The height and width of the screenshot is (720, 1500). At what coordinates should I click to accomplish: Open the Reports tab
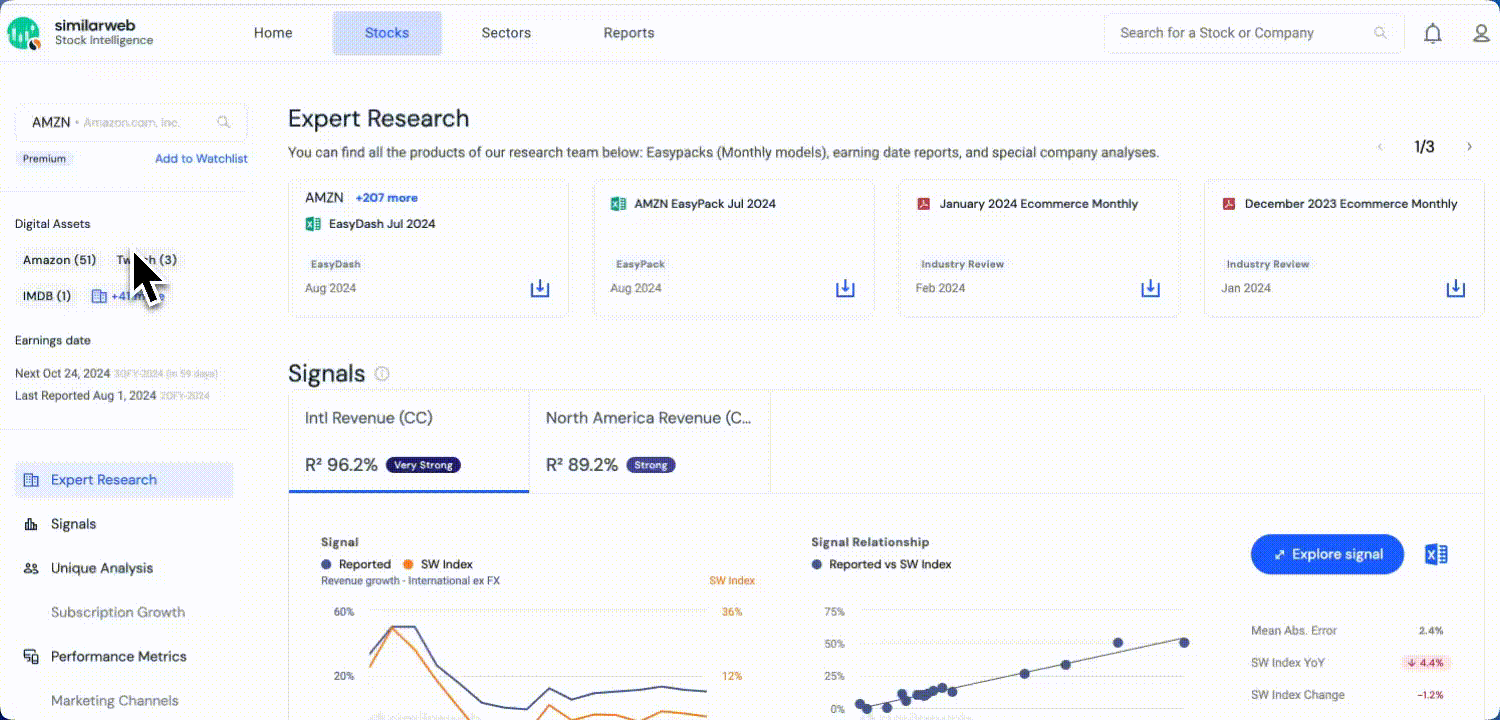[629, 33]
